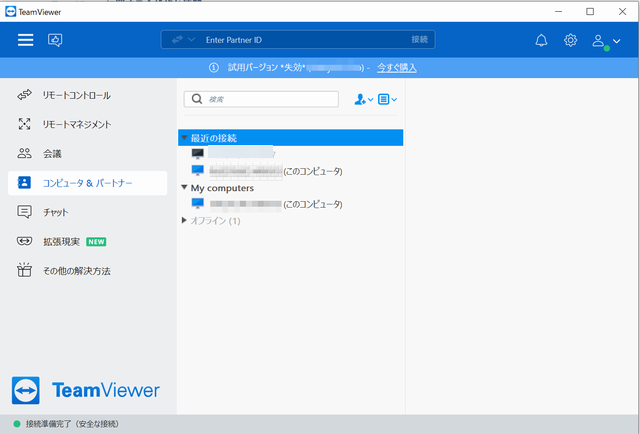Click the augmented reality goggles icon
640x434 pixels.
pyautogui.click(x=24, y=241)
